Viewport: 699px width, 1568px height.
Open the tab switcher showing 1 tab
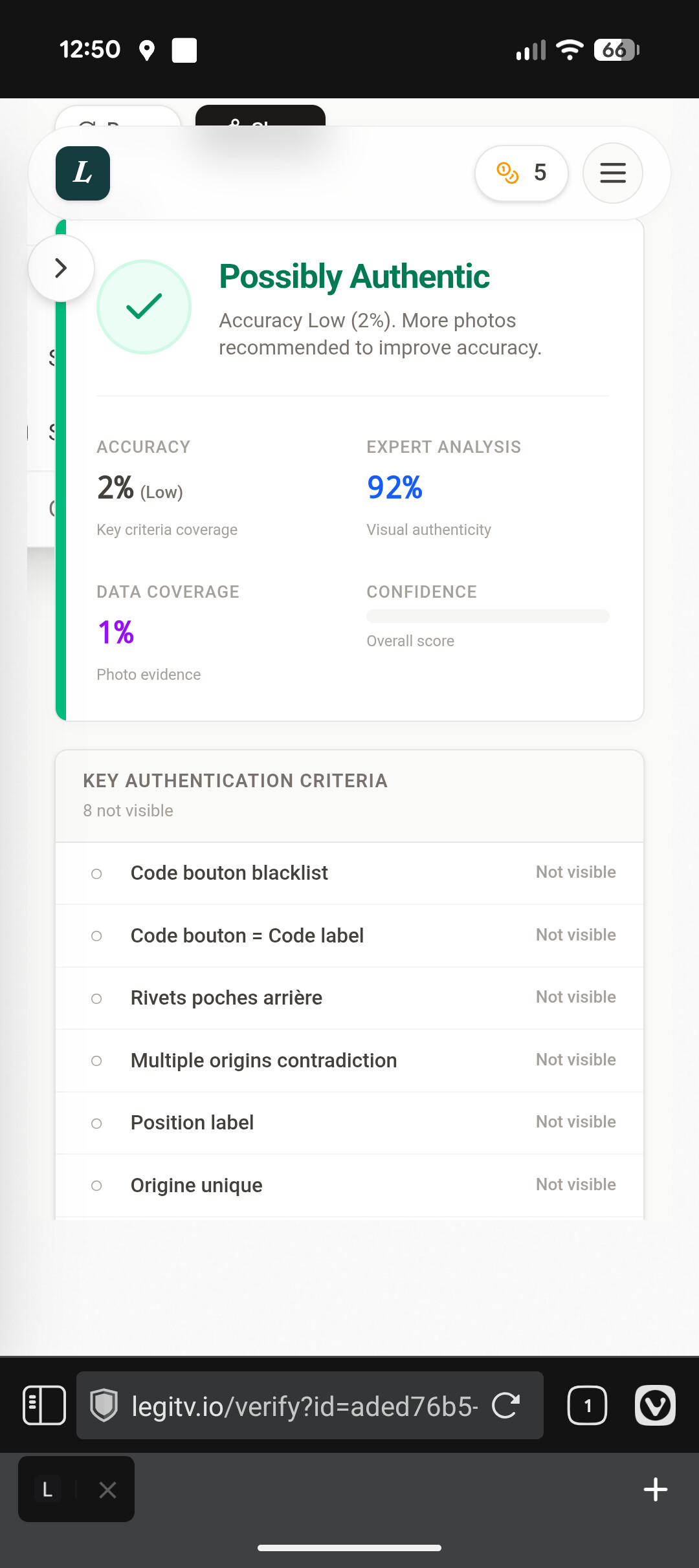[x=587, y=1406]
